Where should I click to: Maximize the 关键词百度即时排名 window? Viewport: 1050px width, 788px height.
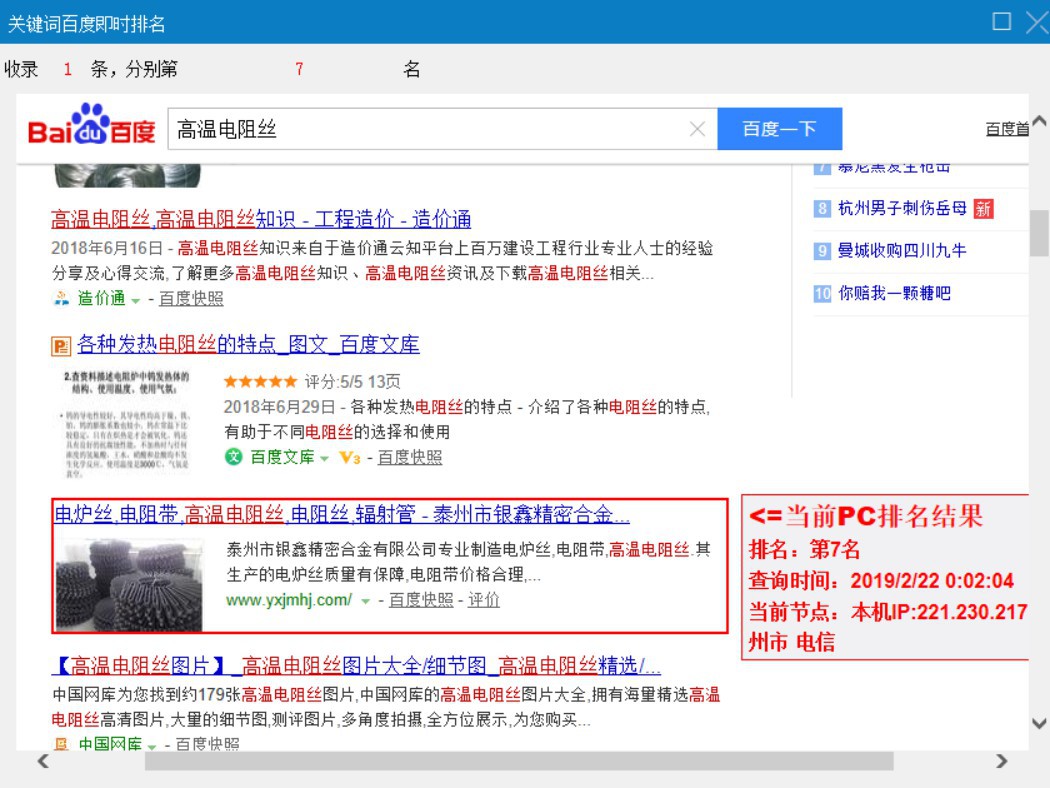click(1001, 21)
